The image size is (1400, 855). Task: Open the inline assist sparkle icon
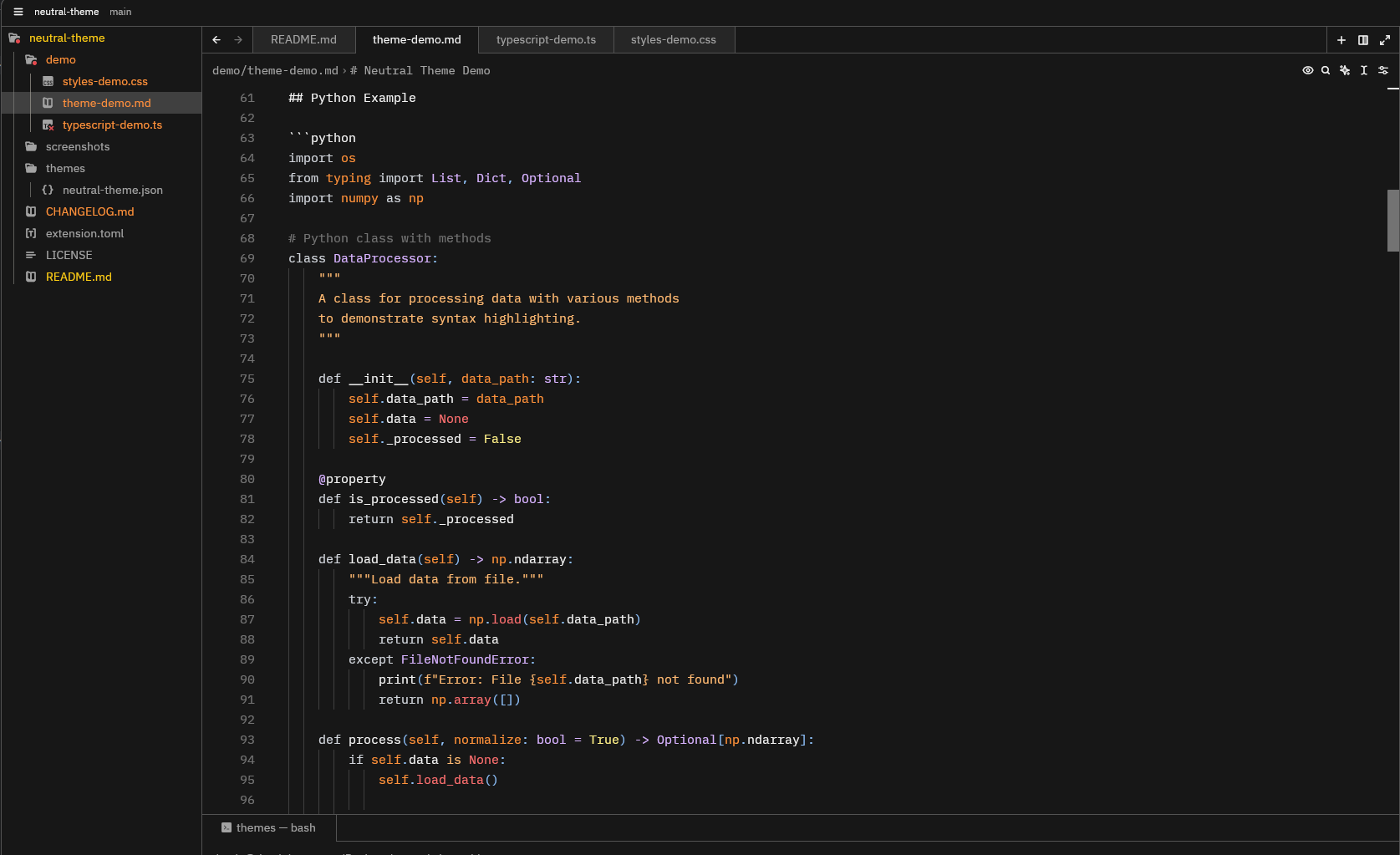pos(1345,70)
